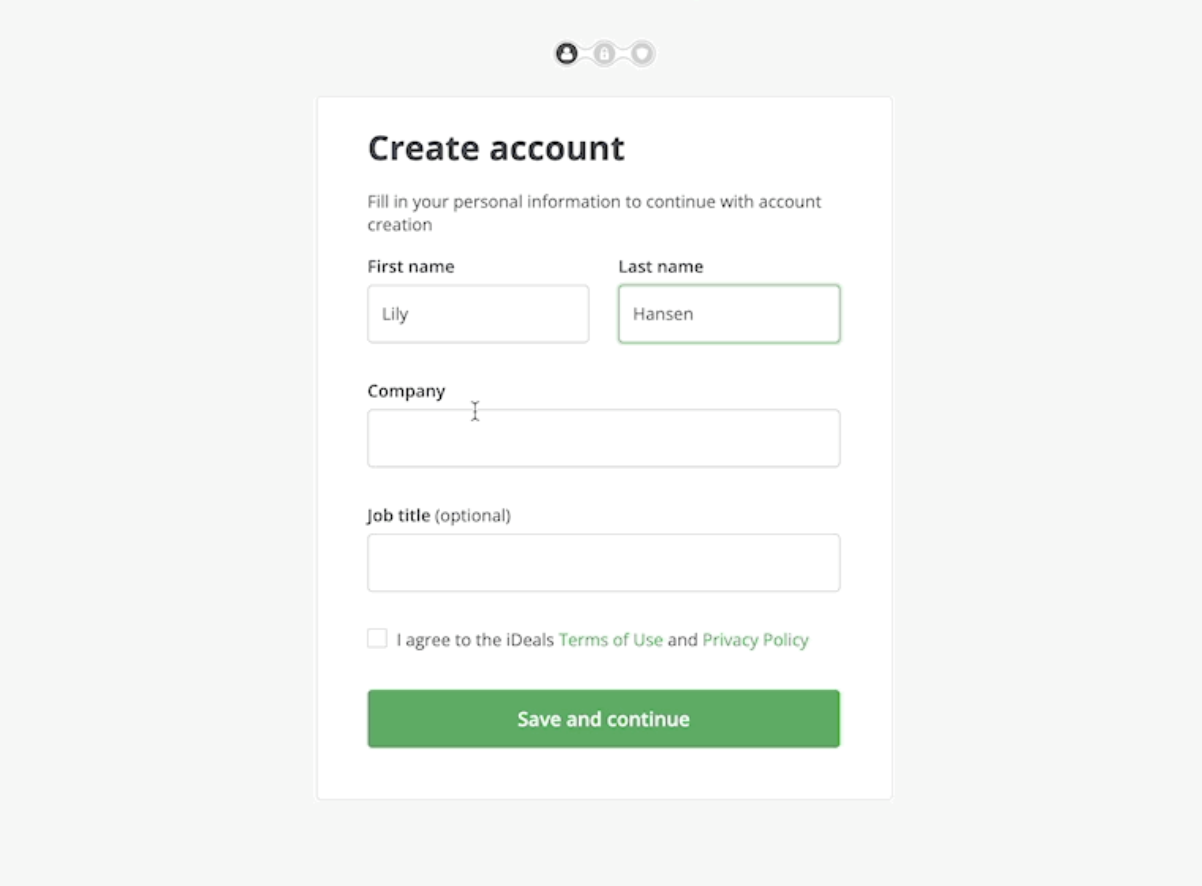Click the Save and continue button
The image size is (1202, 886).
pos(604,719)
